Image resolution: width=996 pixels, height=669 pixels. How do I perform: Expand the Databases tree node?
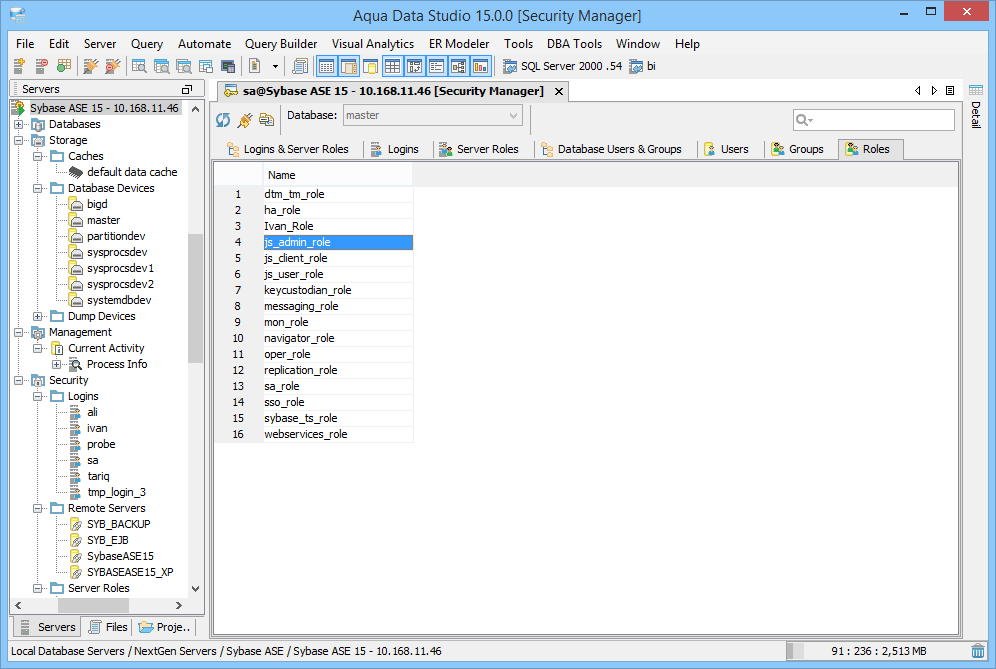(19, 125)
